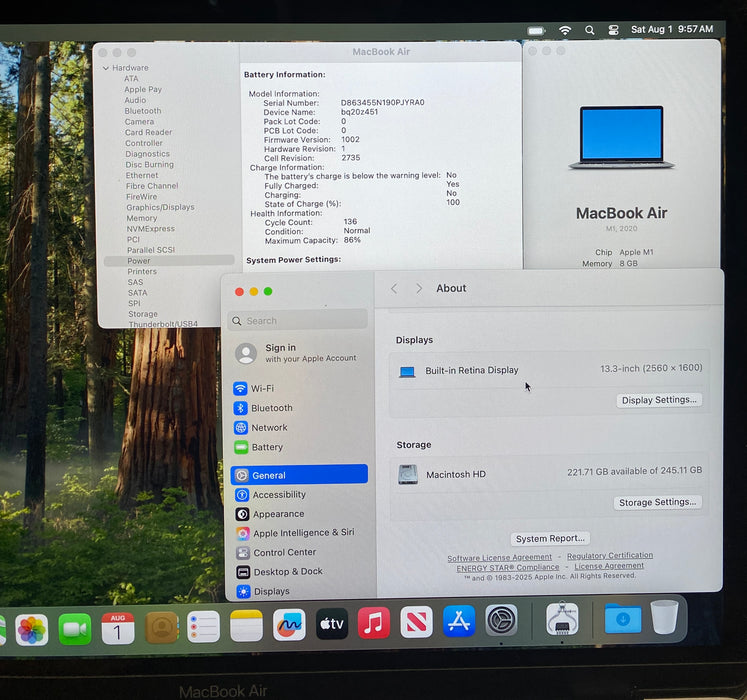
Task: Click the Wi-Fi status icon in menu bar
Action: pos(565,30)
